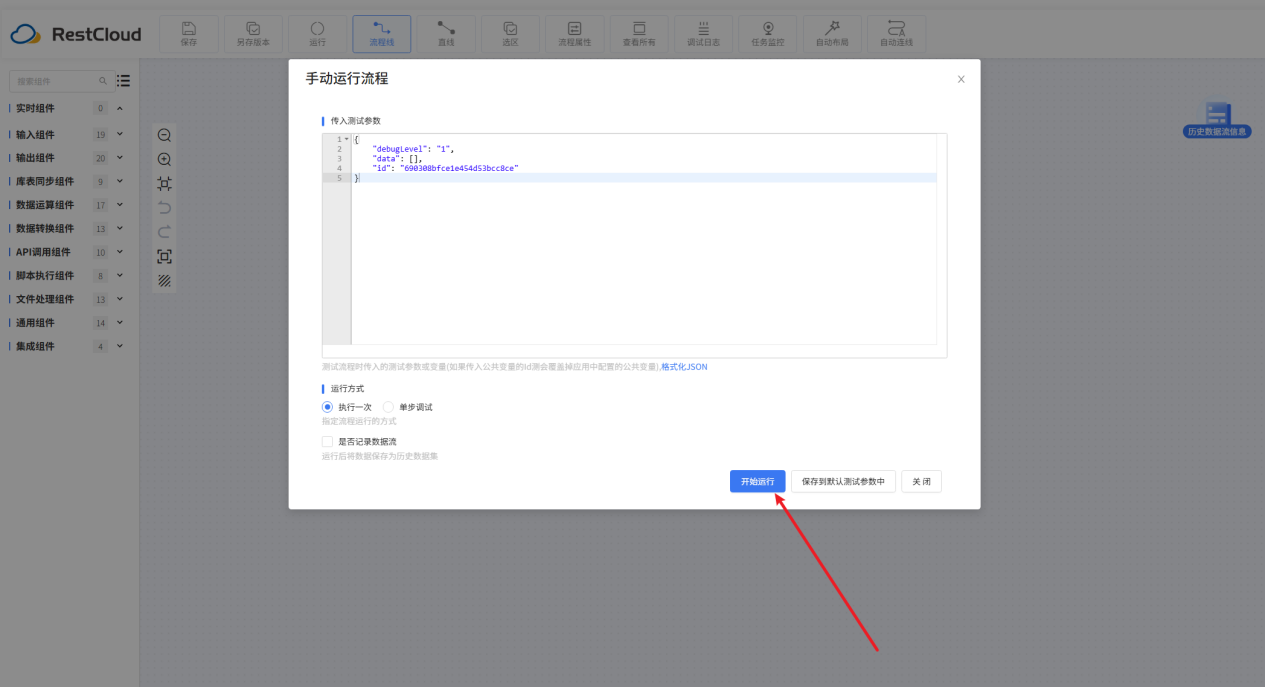The image size is (1265, 687).
Task: Activate the 选区 selection tool
Action: (510, 33)
